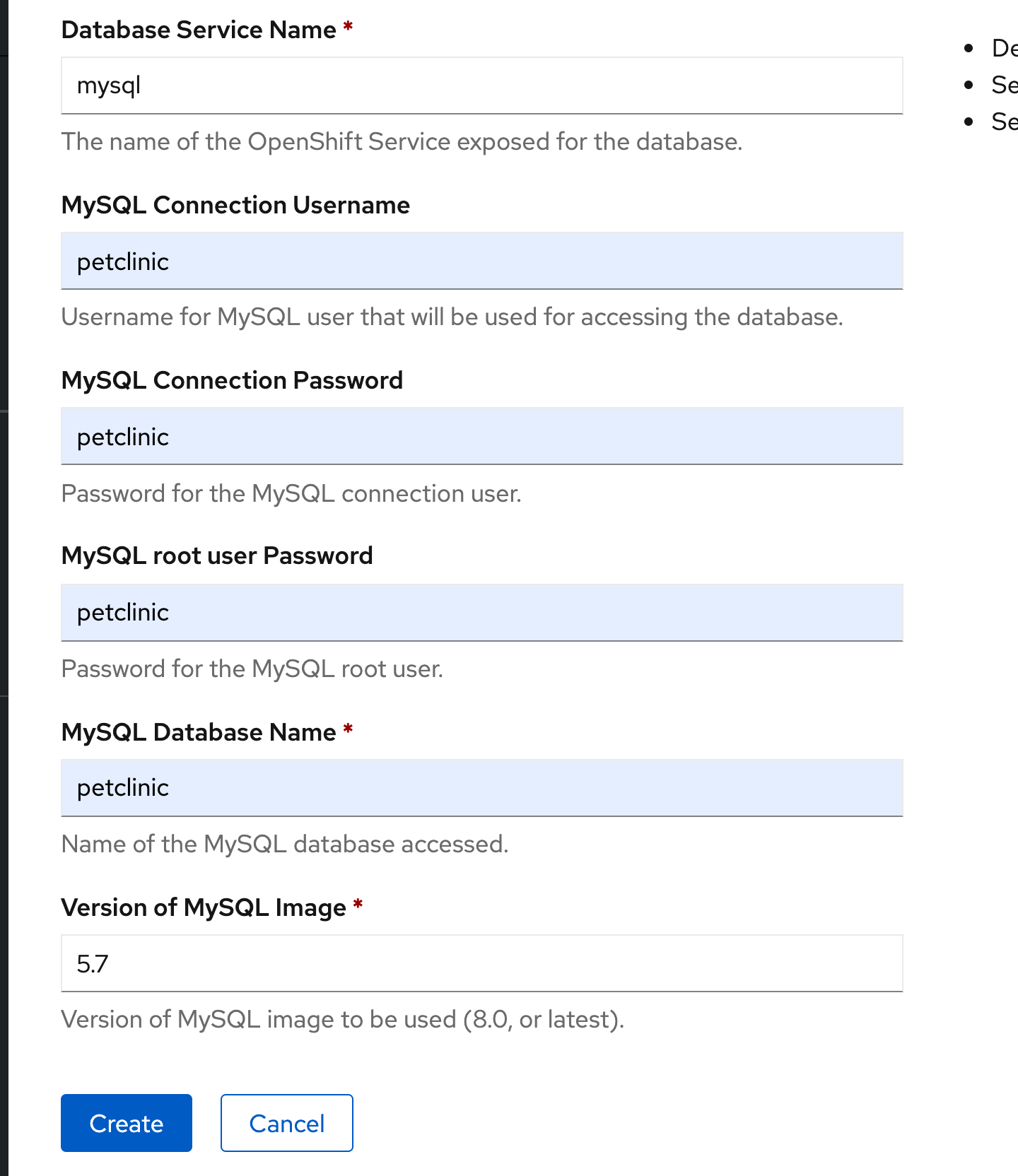The width and height of the screenshot is (1018, 1176).
Task: Click the 'MySQL root user Password' label
Action: [x=217, y=555]
